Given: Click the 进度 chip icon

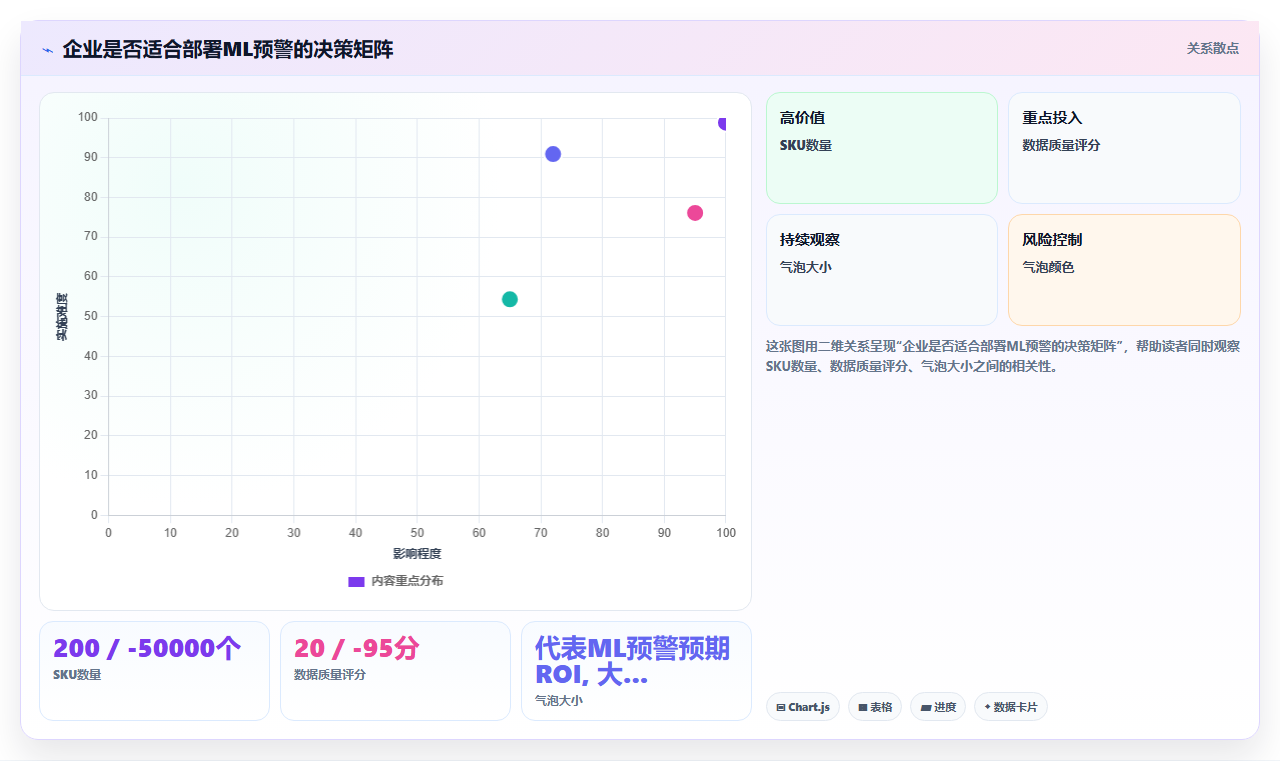Looking at the screenshot, I should [926, 708].
